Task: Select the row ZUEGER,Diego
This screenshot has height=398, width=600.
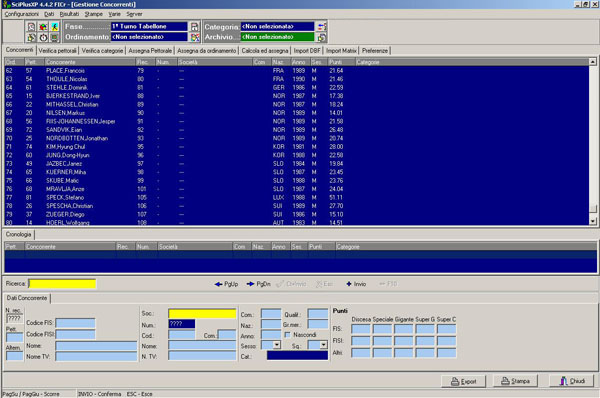Action: (297, 214)
